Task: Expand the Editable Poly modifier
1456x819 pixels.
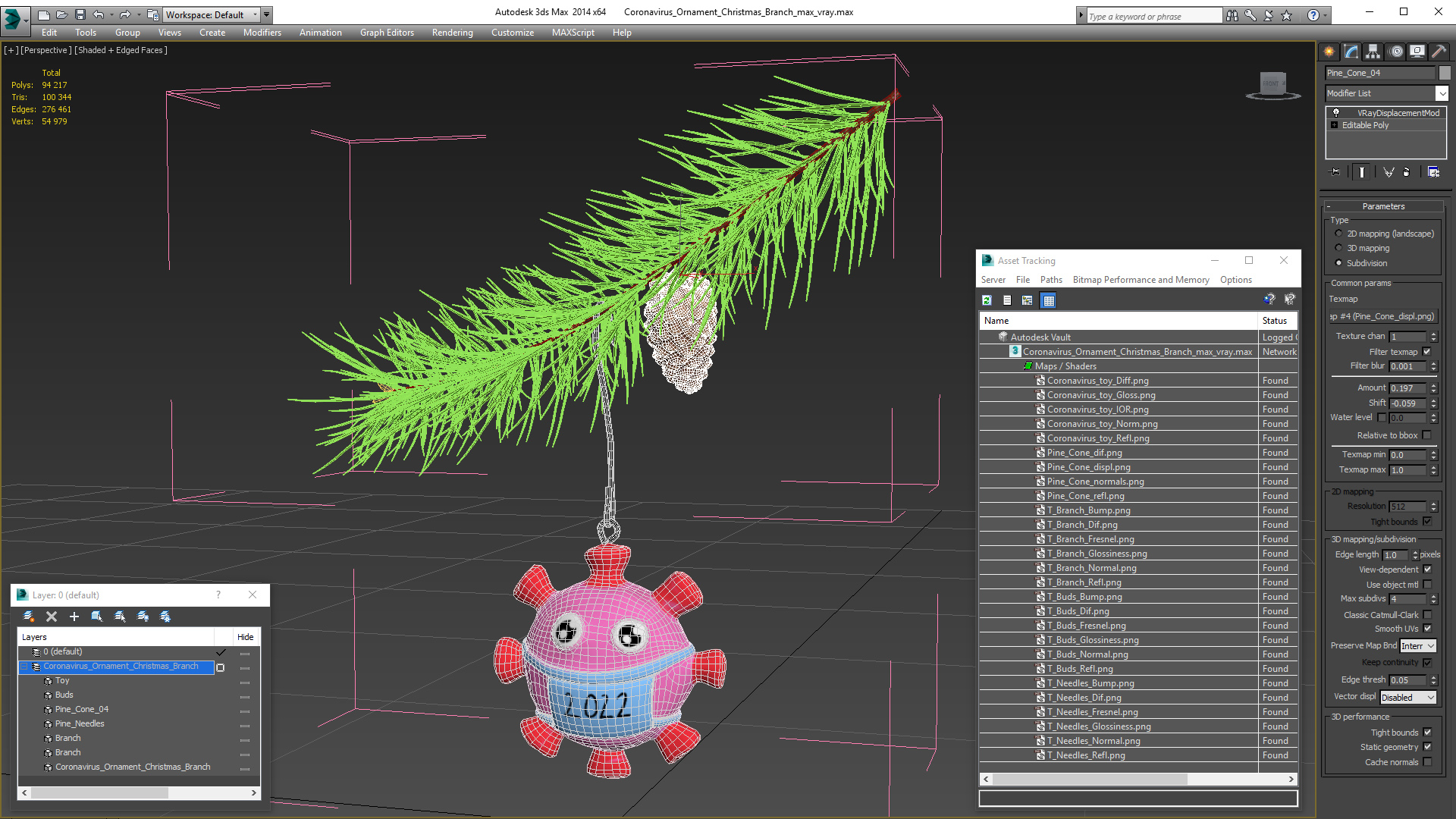Action: coord(1335,125)
